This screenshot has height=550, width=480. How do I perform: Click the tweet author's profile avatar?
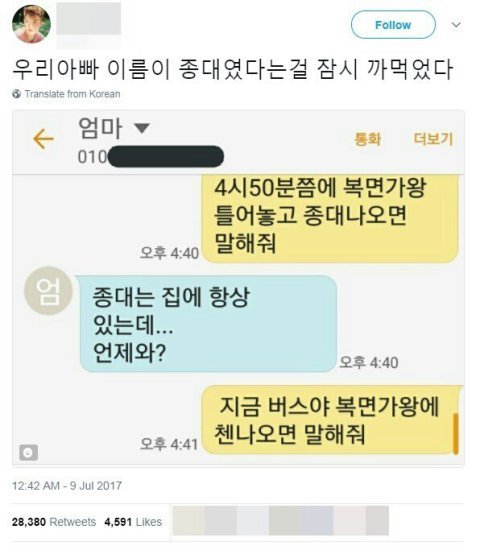click(x=31, y=24)
